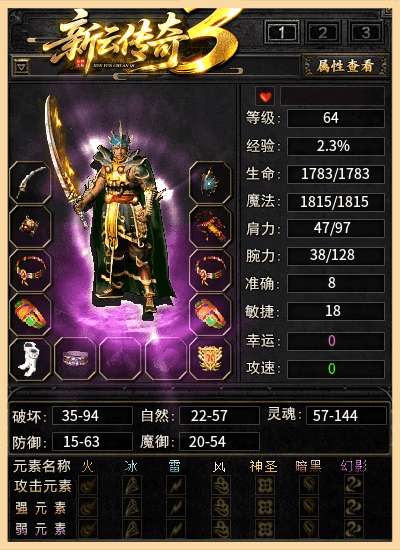The image size is (400, 550).
Task: Click the phantom weak element icon
Action: (354, 528)
